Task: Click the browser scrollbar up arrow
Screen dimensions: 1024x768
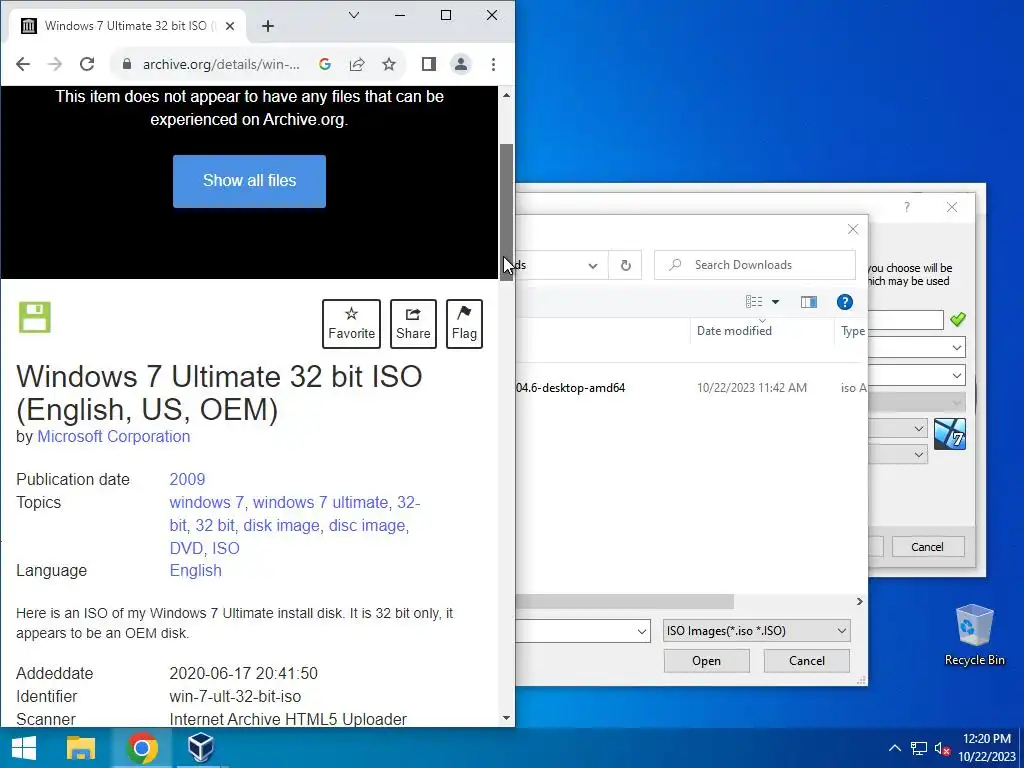Action: click(506, 95)
